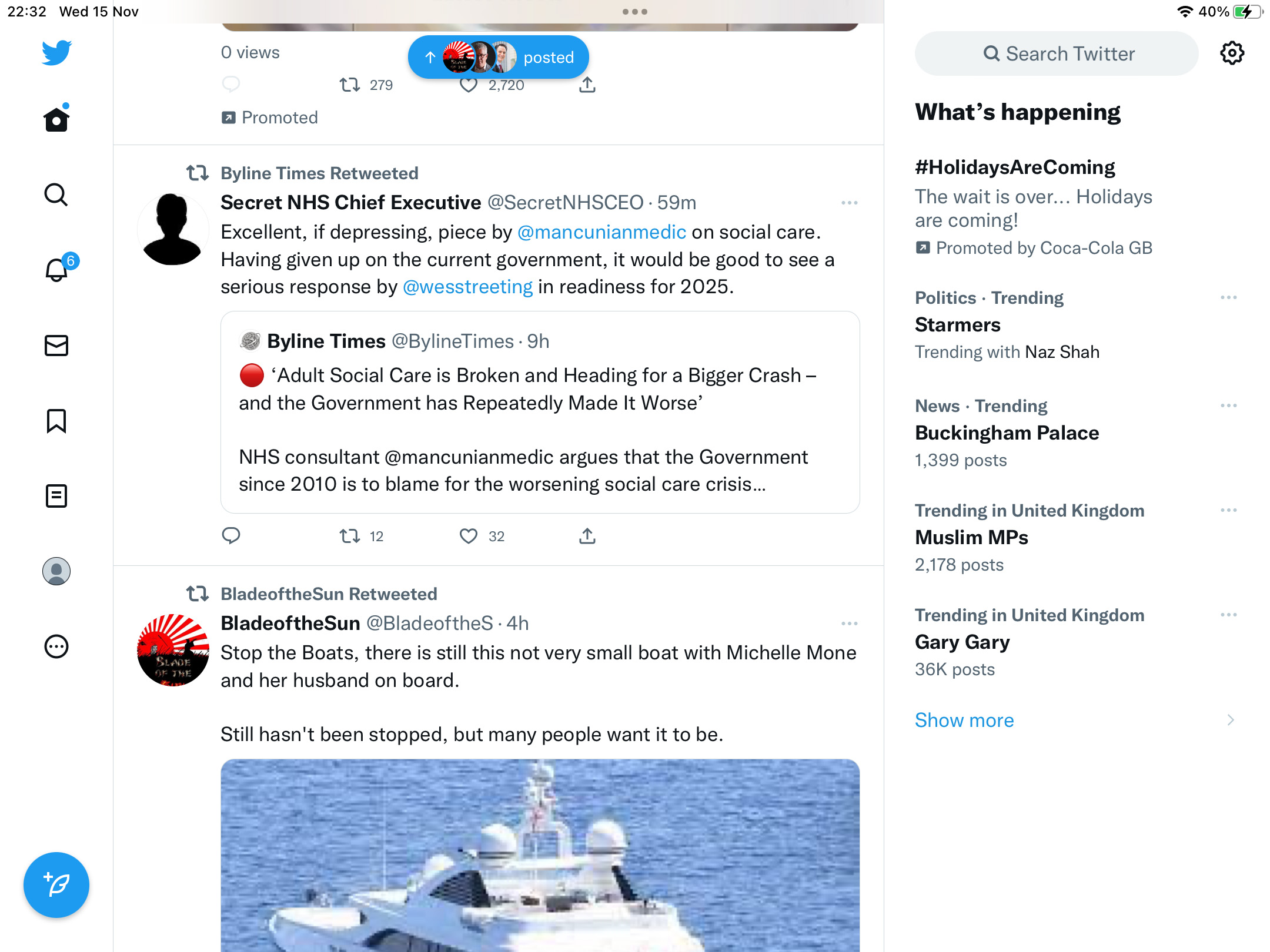Retweet the Secret NHS Chief Executive tweet
This screenshot has width=1270, height=952.
pyautogui.click(x=350, y=536)
